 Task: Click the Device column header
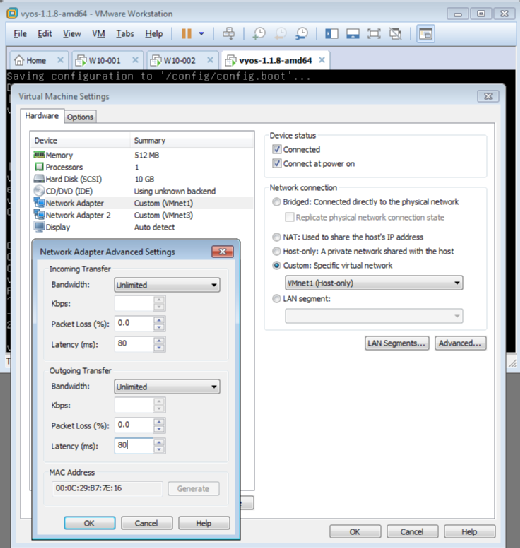[x=81, y=140]
